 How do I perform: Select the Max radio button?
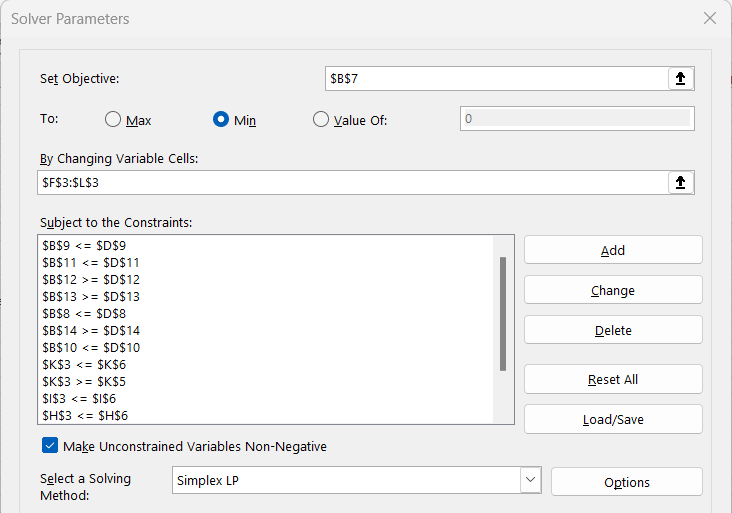pos(113,119)
